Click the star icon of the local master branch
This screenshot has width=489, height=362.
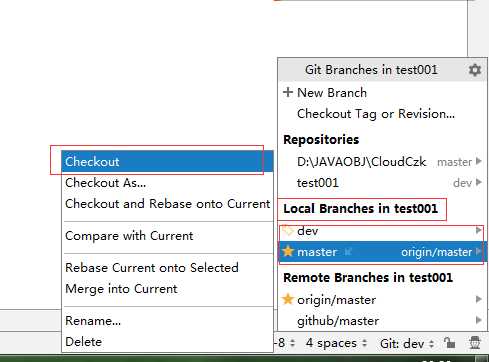(288, 251)
